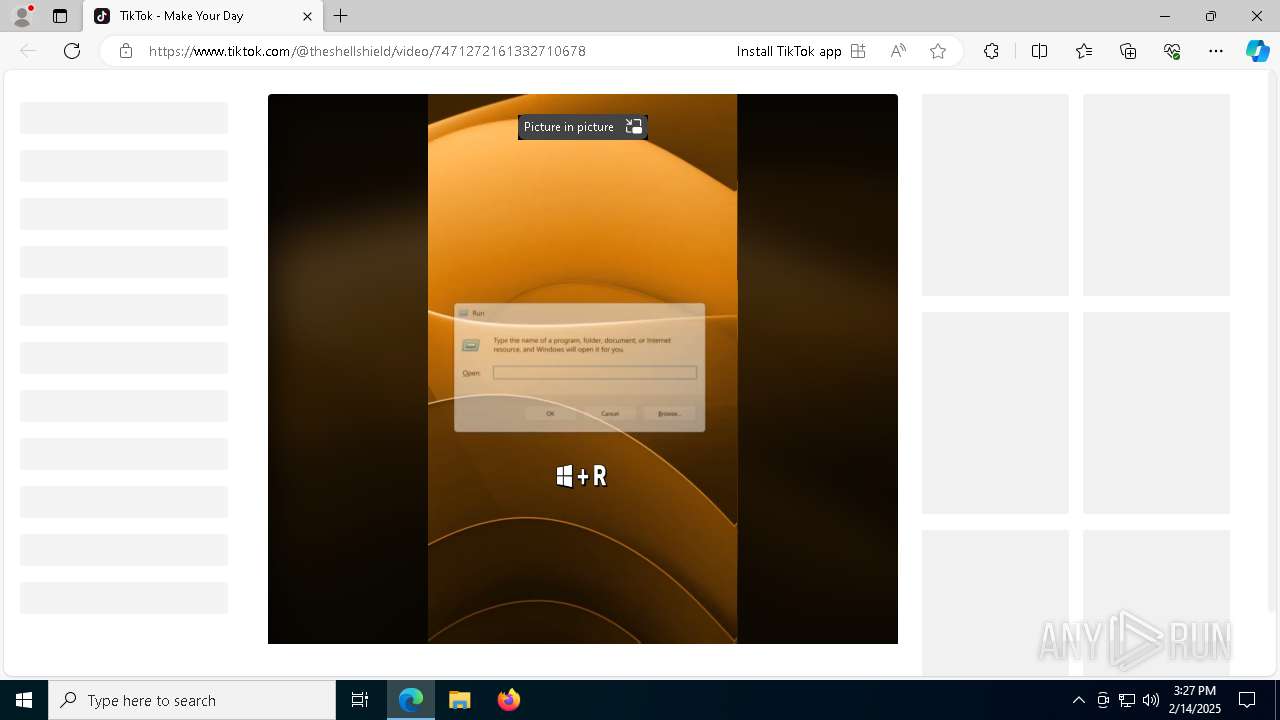Open a new browser tab
Viewport: 1280px width, 720px height.
341,16
